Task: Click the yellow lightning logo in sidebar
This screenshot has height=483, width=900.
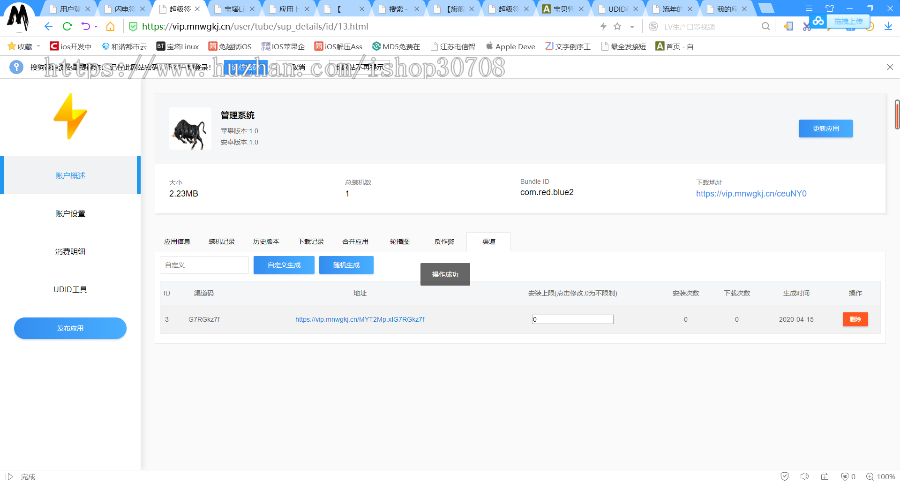Action: pos(70,116)
